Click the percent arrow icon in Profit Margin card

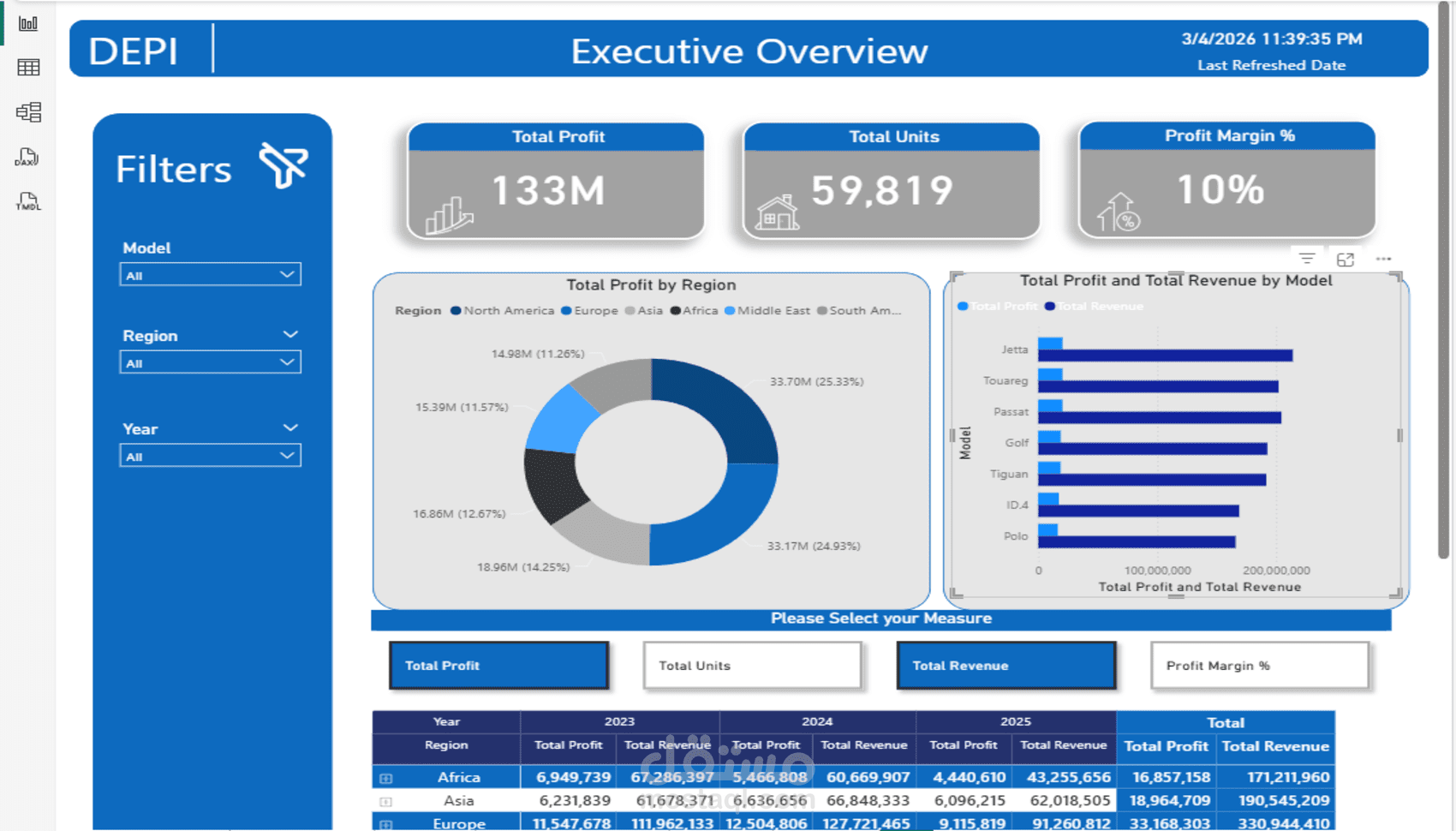(1119, 212)
